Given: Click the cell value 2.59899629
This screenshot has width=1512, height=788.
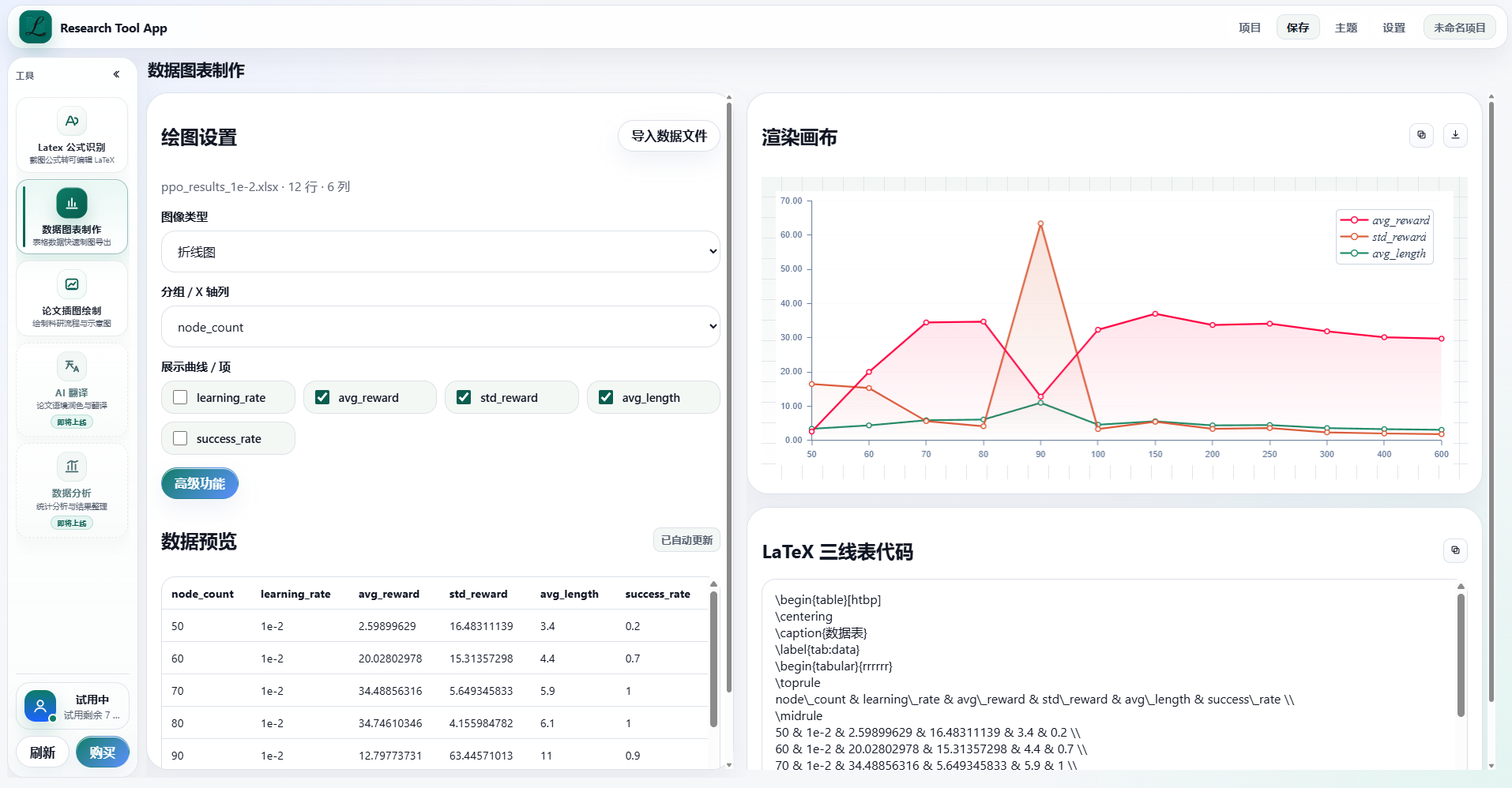Looking at the screenshot, I should click(387, 626).
